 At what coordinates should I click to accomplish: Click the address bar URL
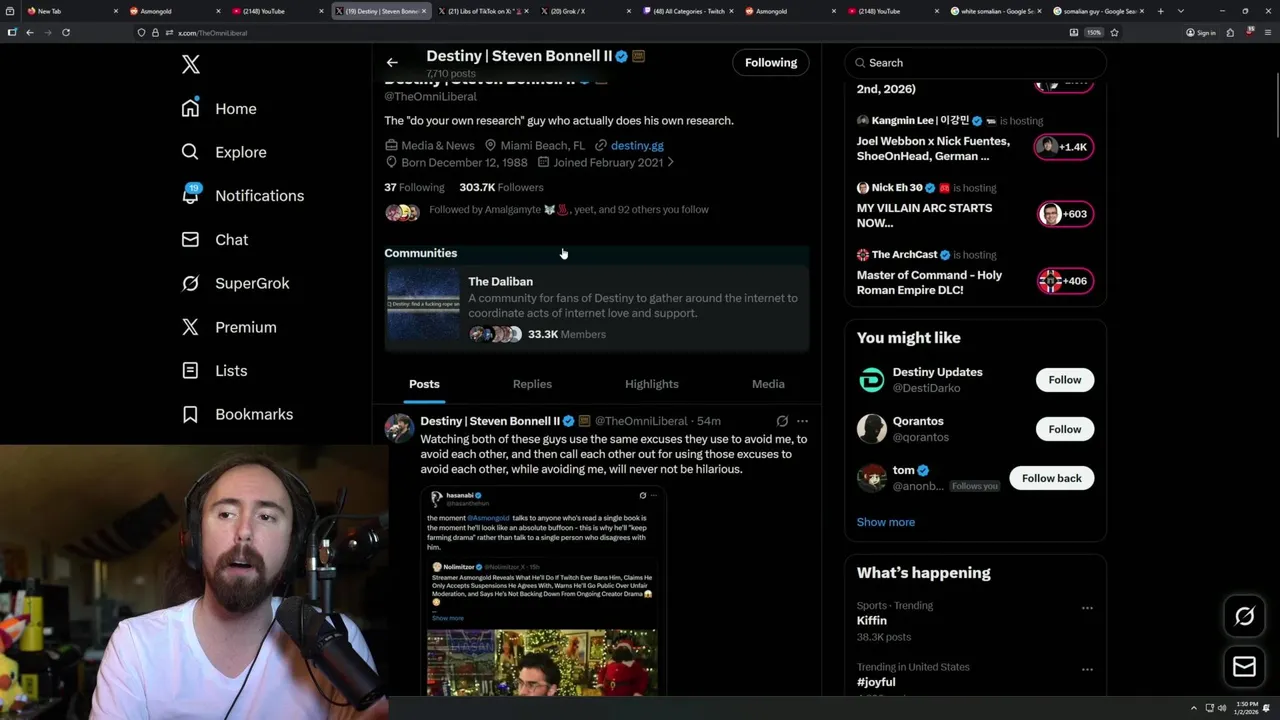[x=213, y=33]
